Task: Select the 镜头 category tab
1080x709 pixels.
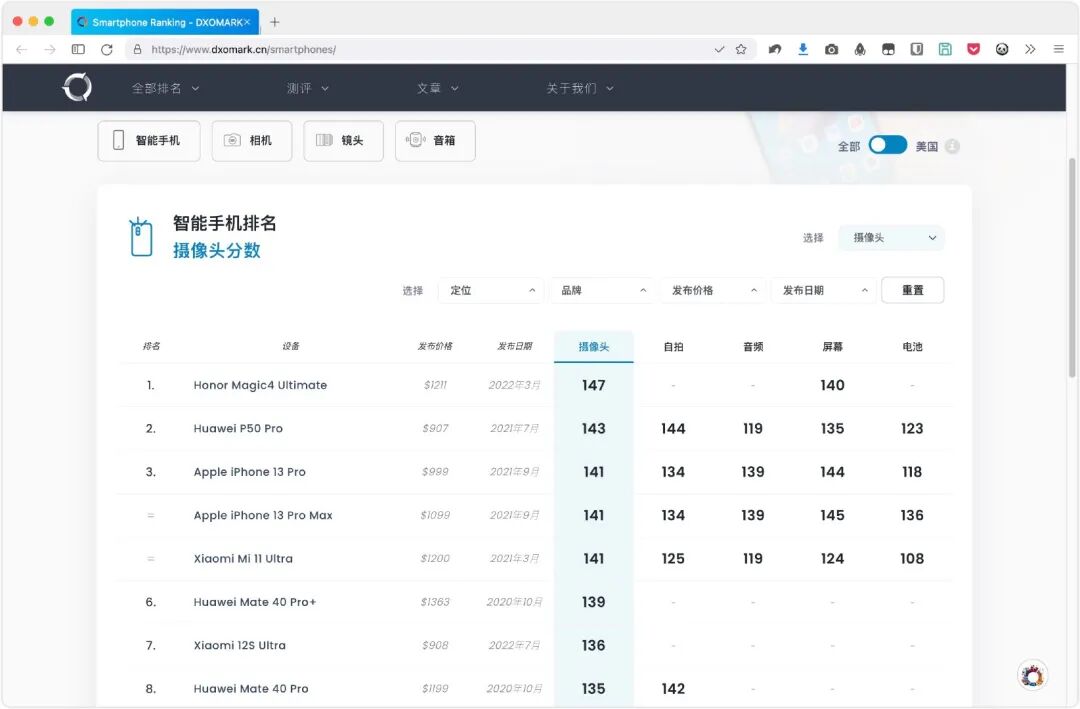Action: point(344,141)
